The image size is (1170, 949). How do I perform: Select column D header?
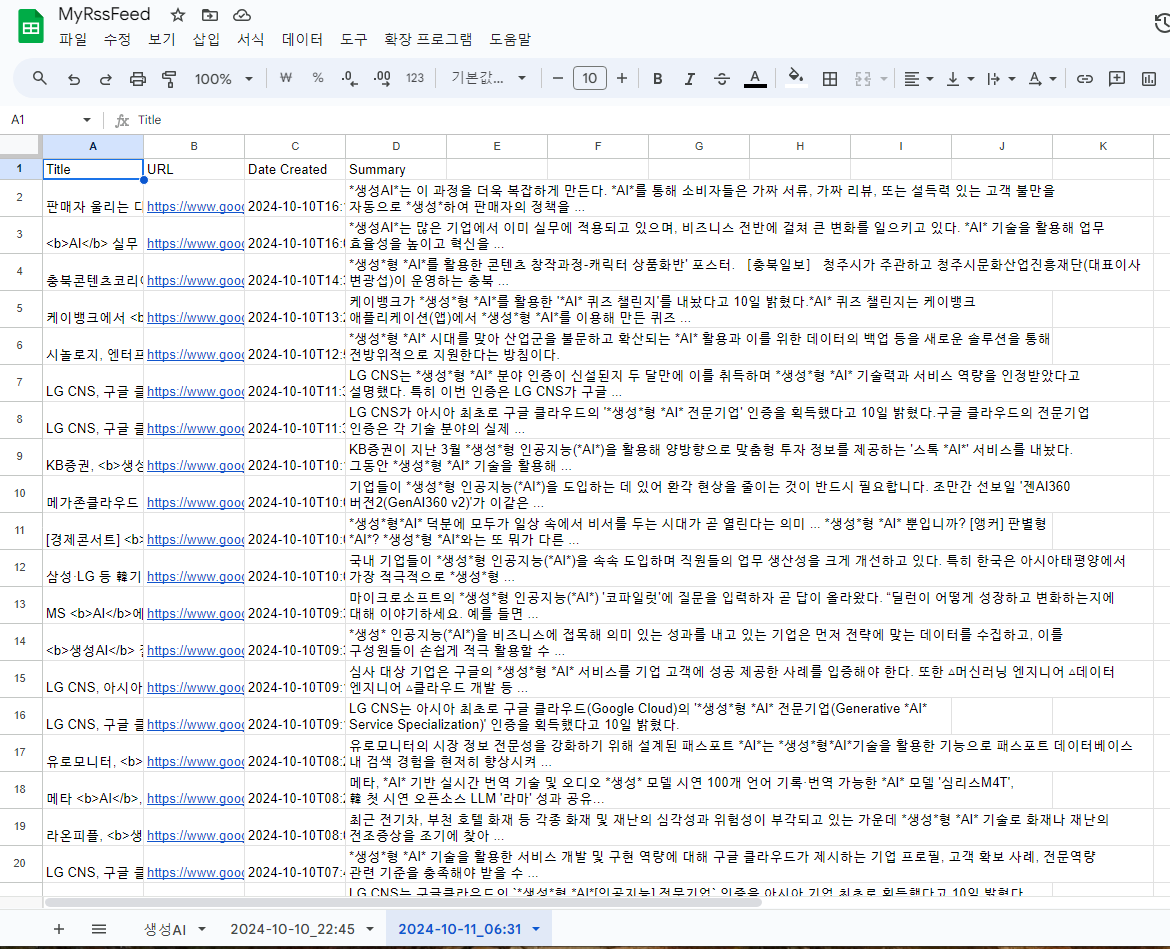point(396,146)
